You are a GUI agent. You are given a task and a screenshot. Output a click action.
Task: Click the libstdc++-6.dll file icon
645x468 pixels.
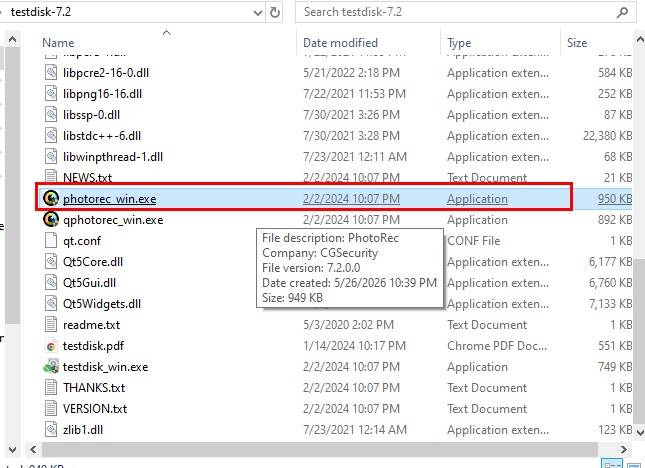(x=51, y=136)
